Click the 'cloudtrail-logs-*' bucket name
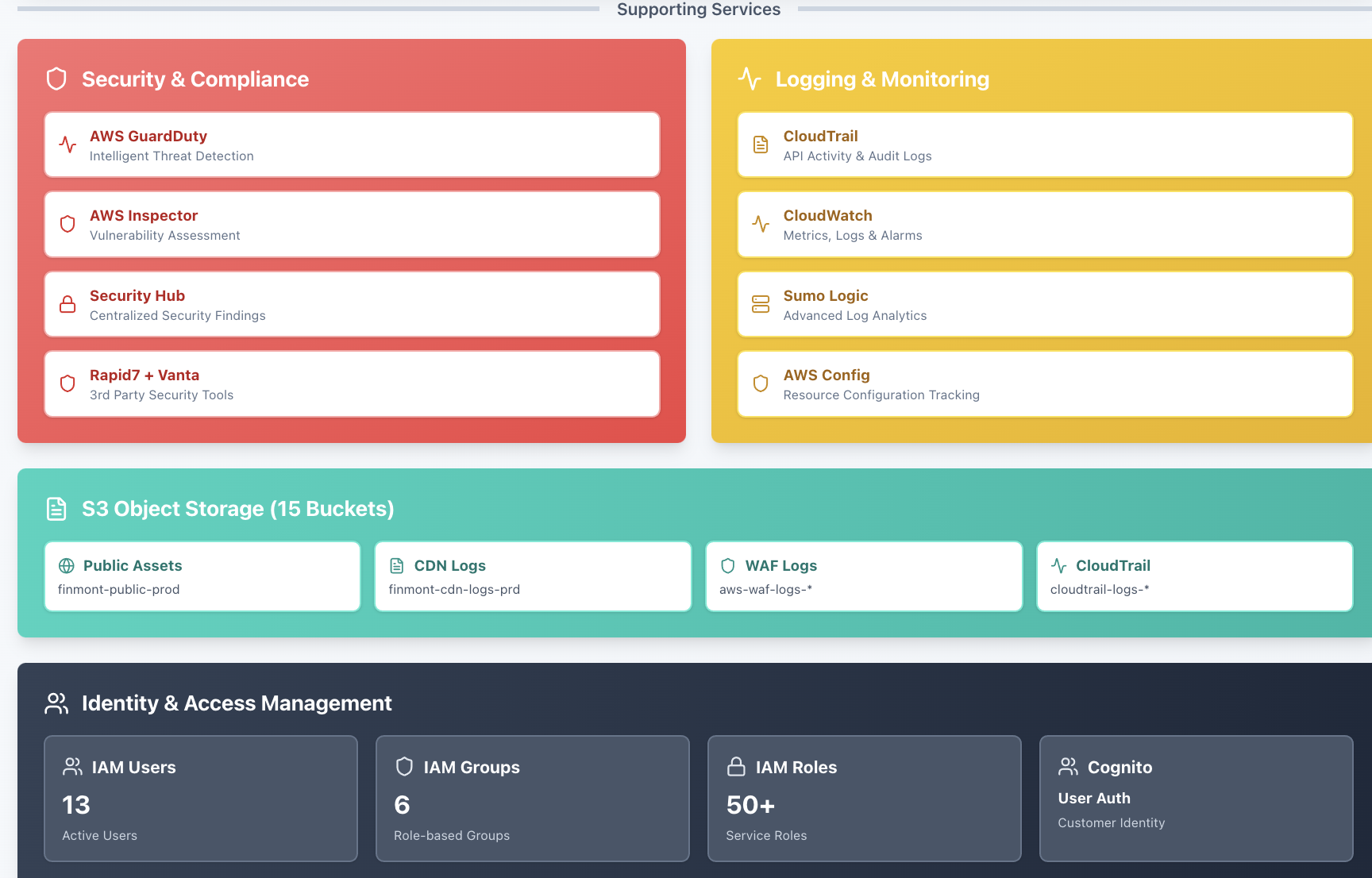Viewport: 1372px width, 878px height. (1100, 589)
